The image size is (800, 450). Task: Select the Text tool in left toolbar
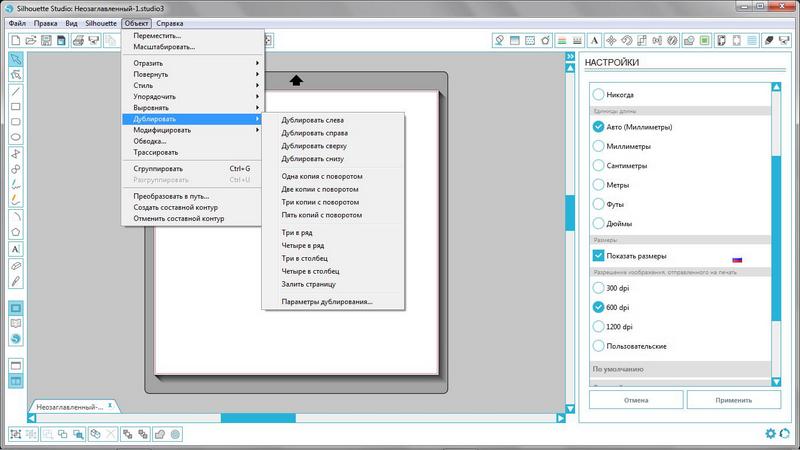(16, 249)
